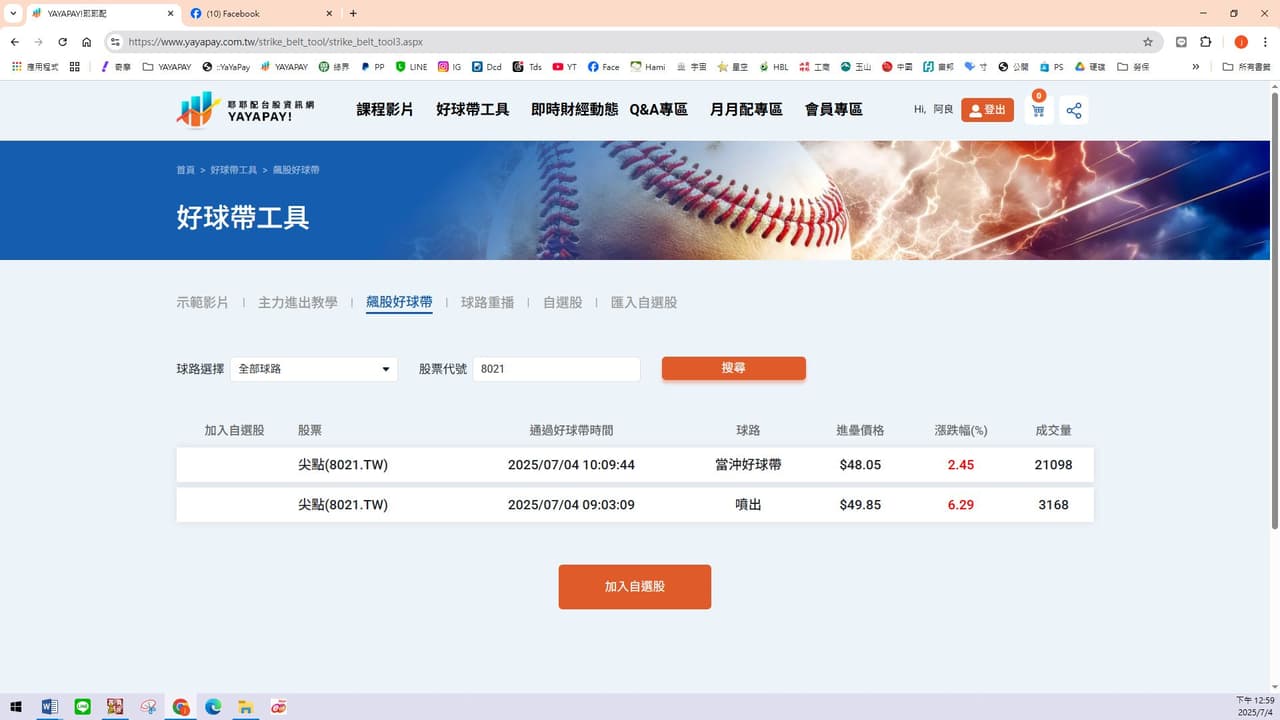Open the 勞保 bookmark folder

pyautogui.click(x=1133, y=67)
